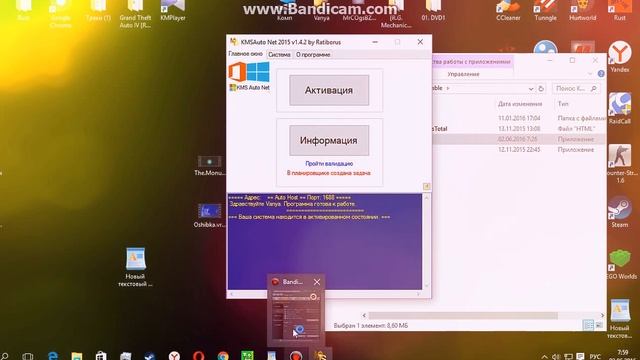This screenshot has height=360, width=640.
Task: Sort by Тип column in Explorer
Action: click(563, 104)
